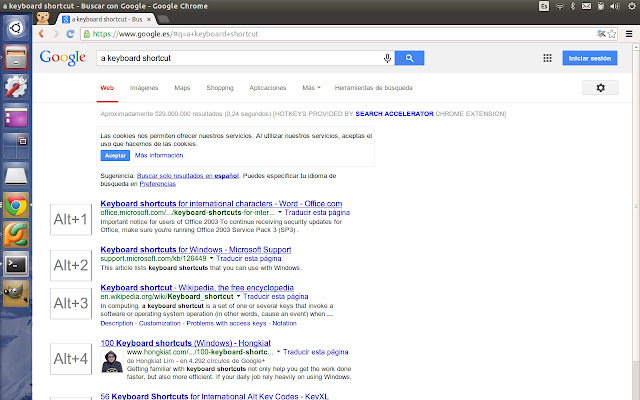The height and width of the screenshot is (400, 640).
Task: Click the page vertical scrollbar
Action: coord(636,204)
